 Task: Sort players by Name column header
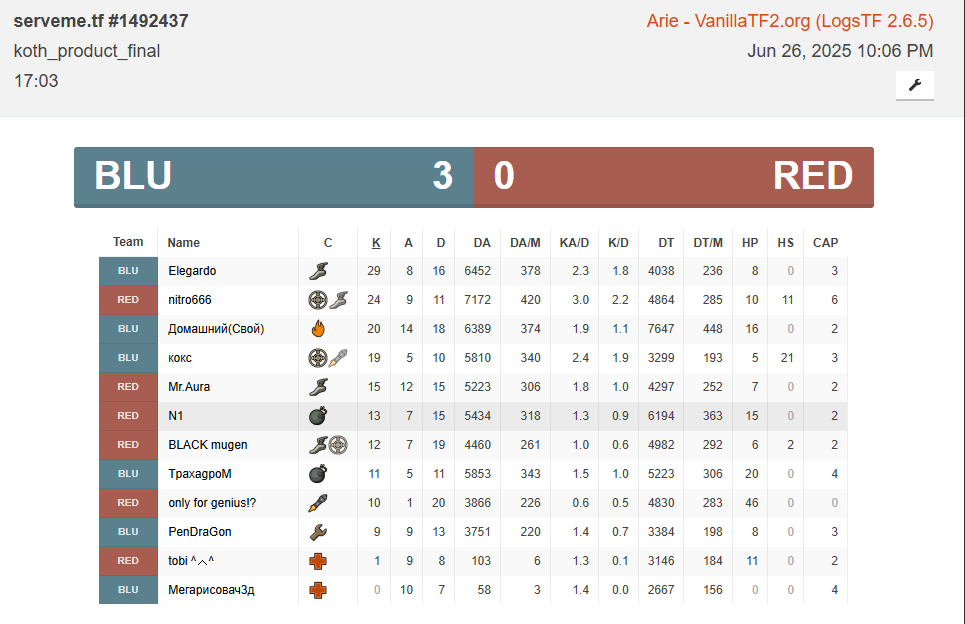pyautogui.click(x=183, y=242)
